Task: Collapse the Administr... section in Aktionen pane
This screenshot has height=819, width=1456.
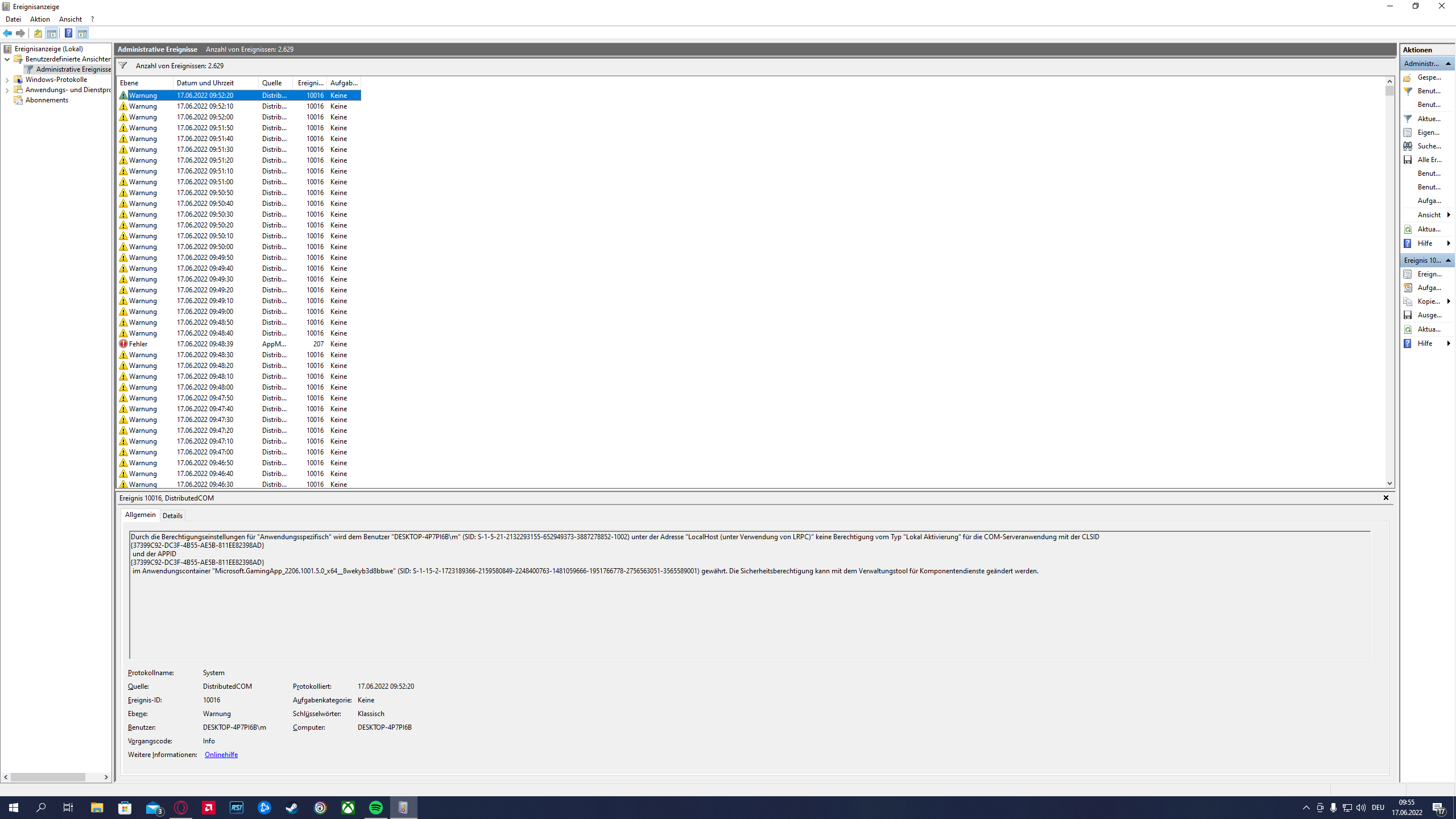Action: tap(1448, 64)
